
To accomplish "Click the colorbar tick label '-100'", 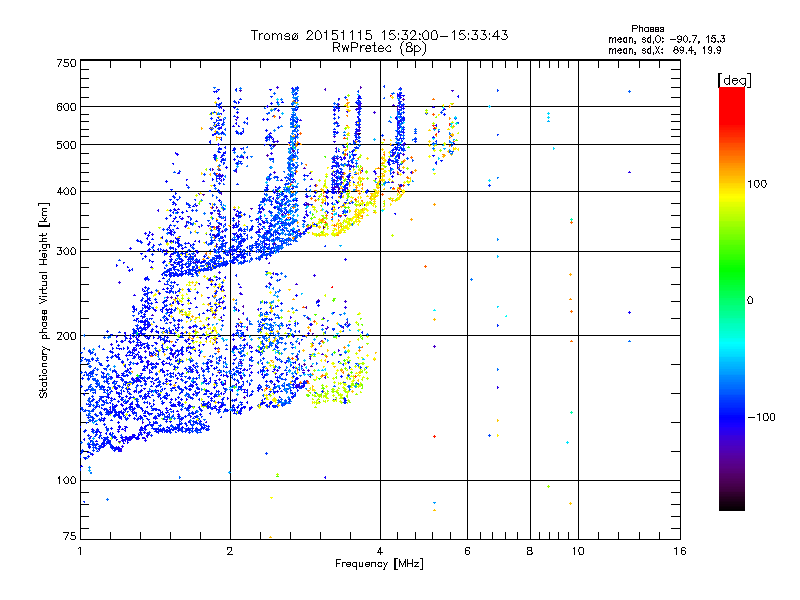I will point(762,417).
